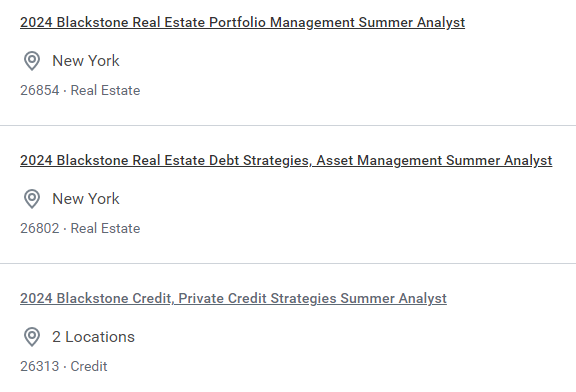Click job ID 26854

tap(40, 90)
